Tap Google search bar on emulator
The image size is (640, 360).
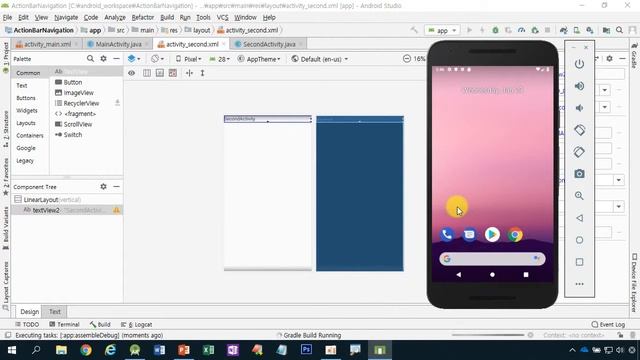point(492,259)
